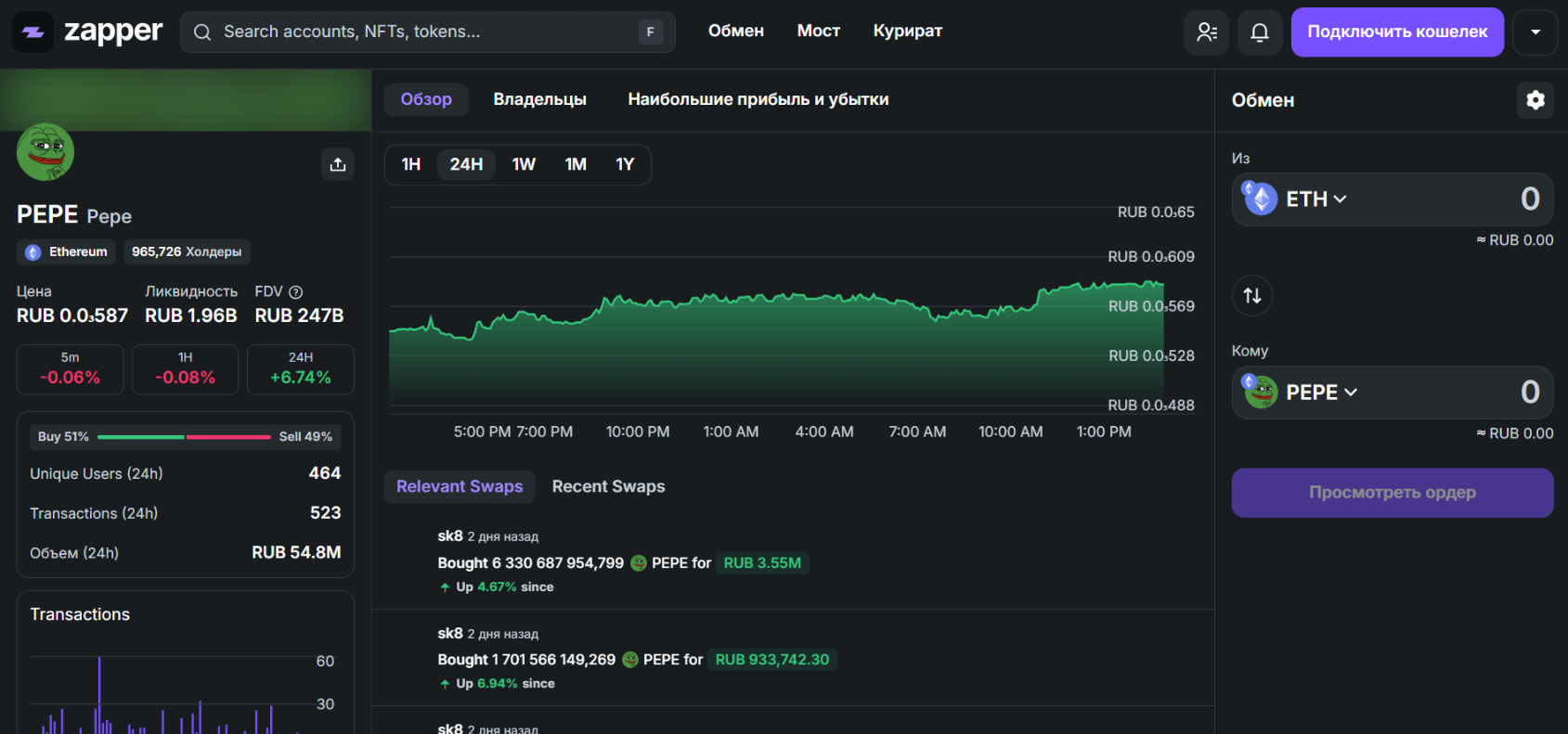Expand the PEPE token selector
The height and width of the screenshot is (734, 1568).
1321,393
